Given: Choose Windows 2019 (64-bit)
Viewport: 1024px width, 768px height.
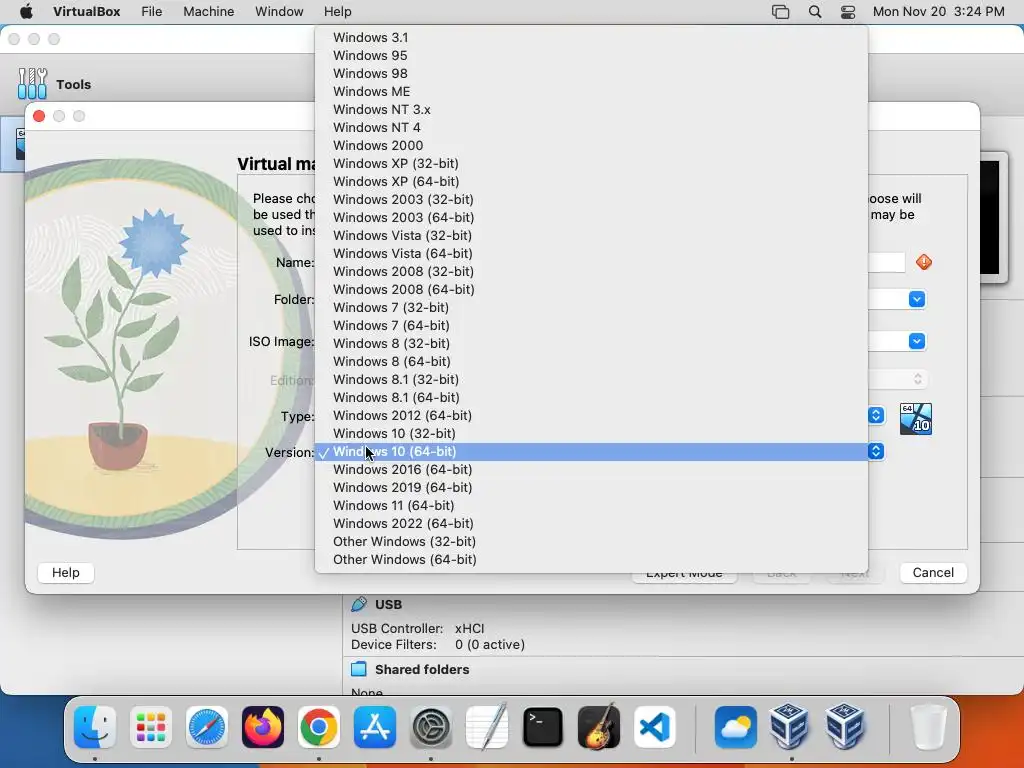Looking at the screenshot, I should (591, 487).
